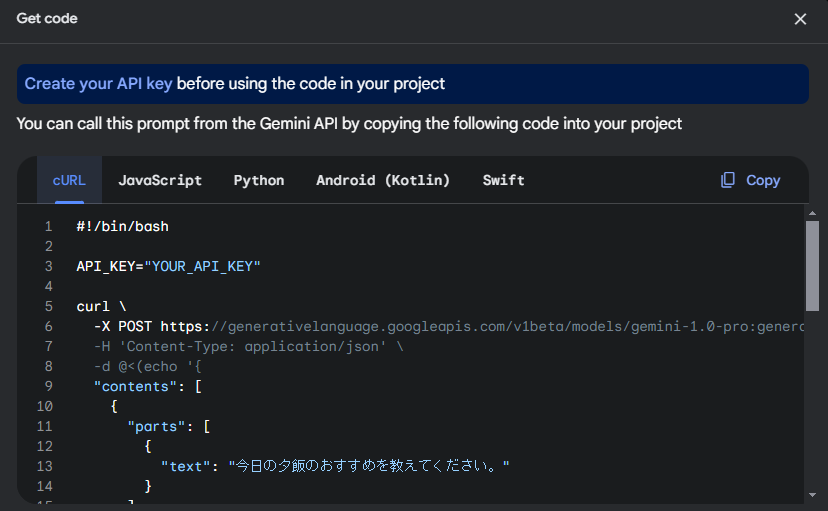Switch to the cURL tab
The height and width of the screenshot is (511, 828).
69,180
